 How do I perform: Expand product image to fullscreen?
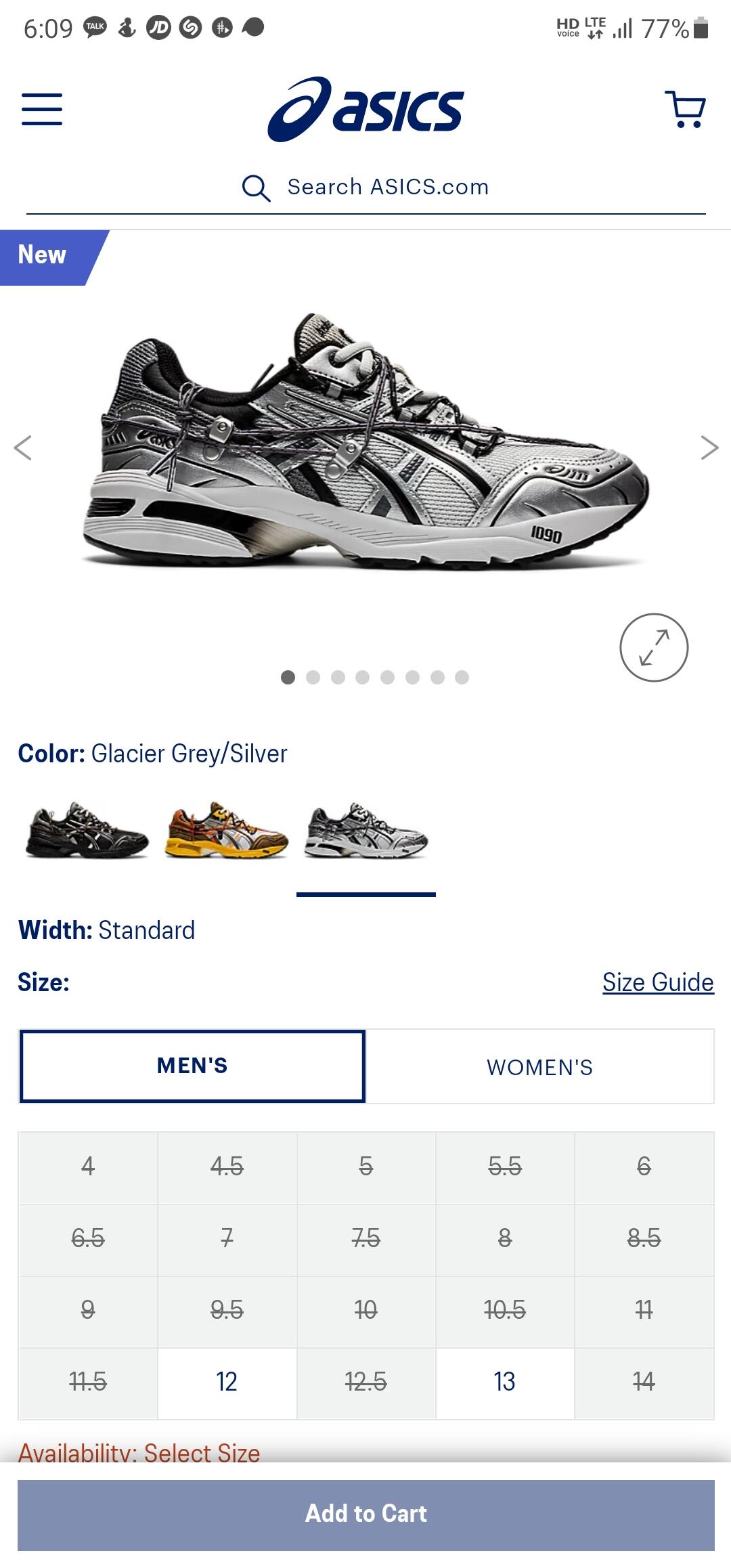[x=654, y=647]
